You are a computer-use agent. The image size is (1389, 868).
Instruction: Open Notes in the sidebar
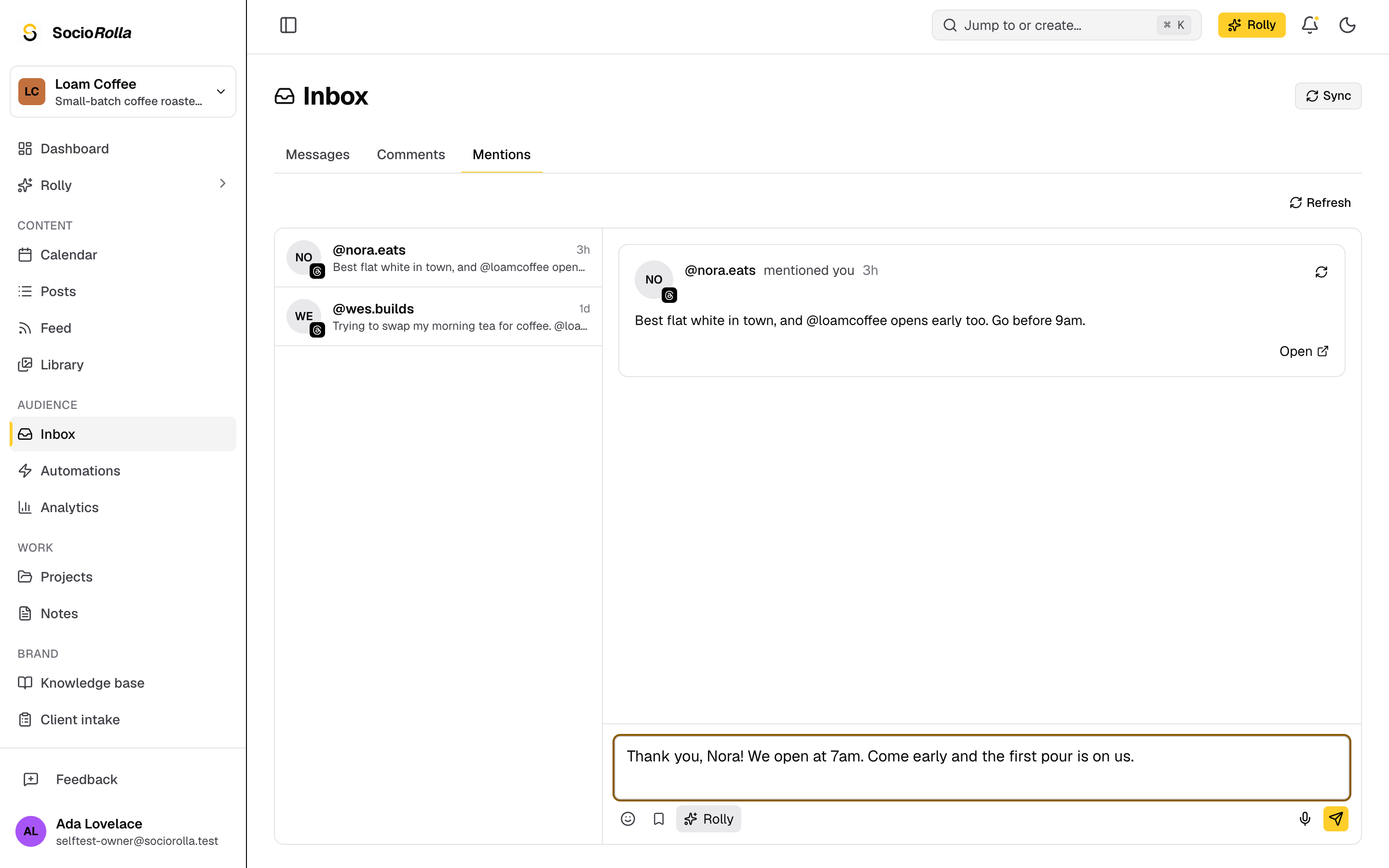pos(123,613)
